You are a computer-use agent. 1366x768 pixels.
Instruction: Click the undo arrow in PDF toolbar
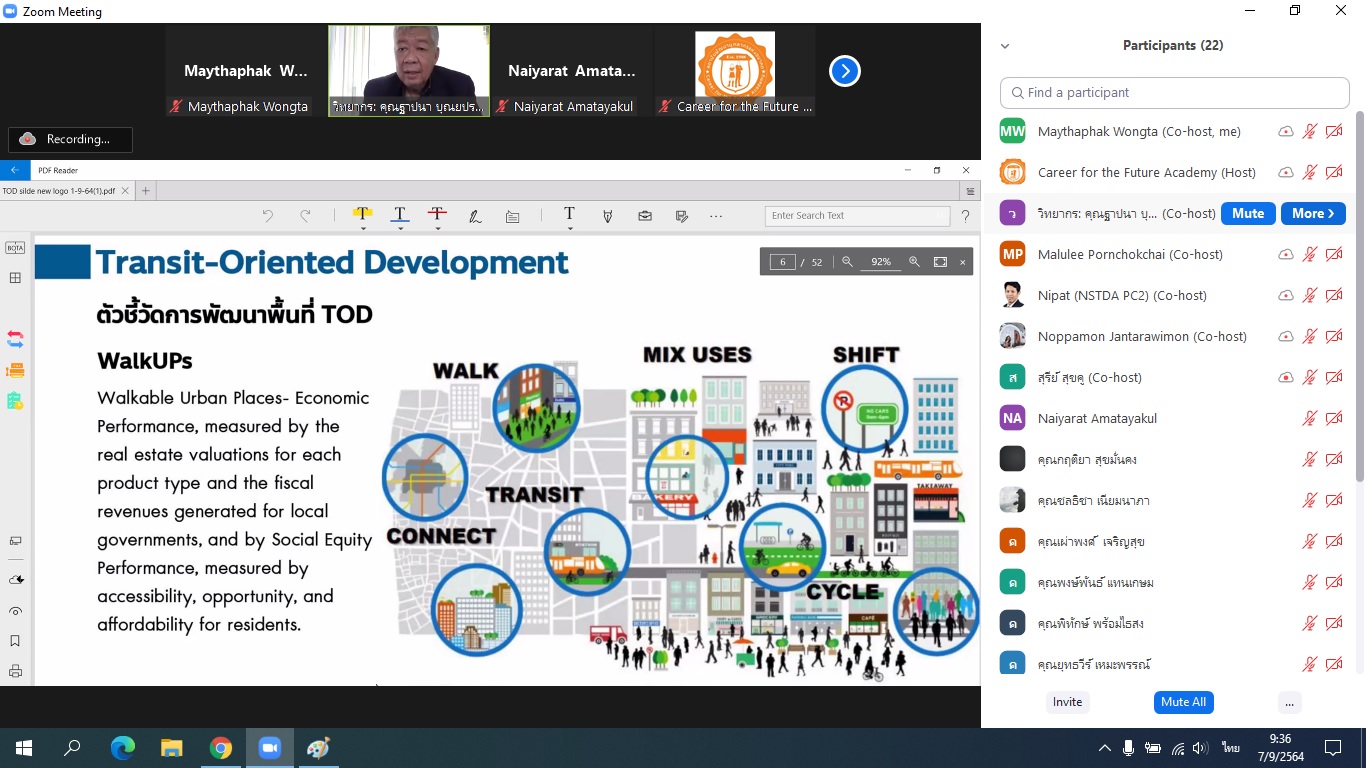click(x=267, y=215)
